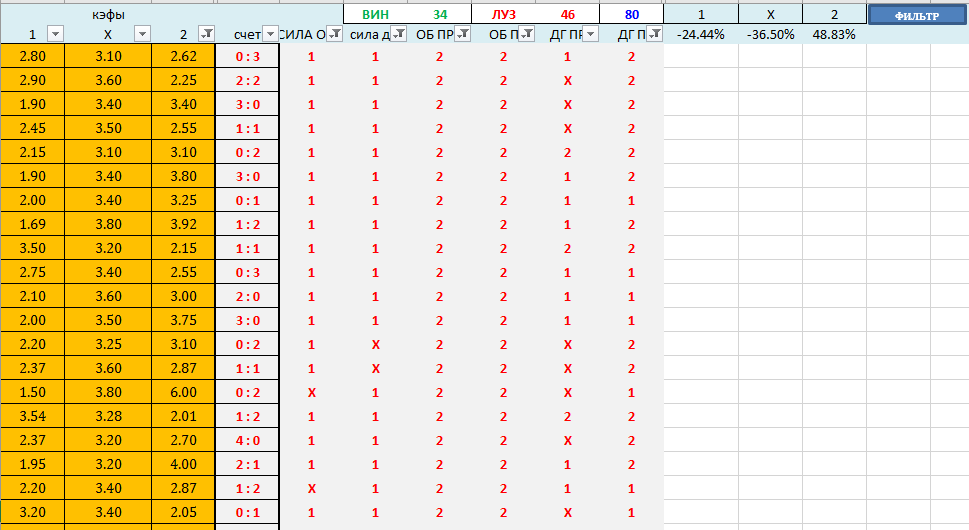Image resolution: width=969 pixels, height=530 pixels.
Task: Open the filter dropdown for the X odds column
Action: (x=142, y=34)
